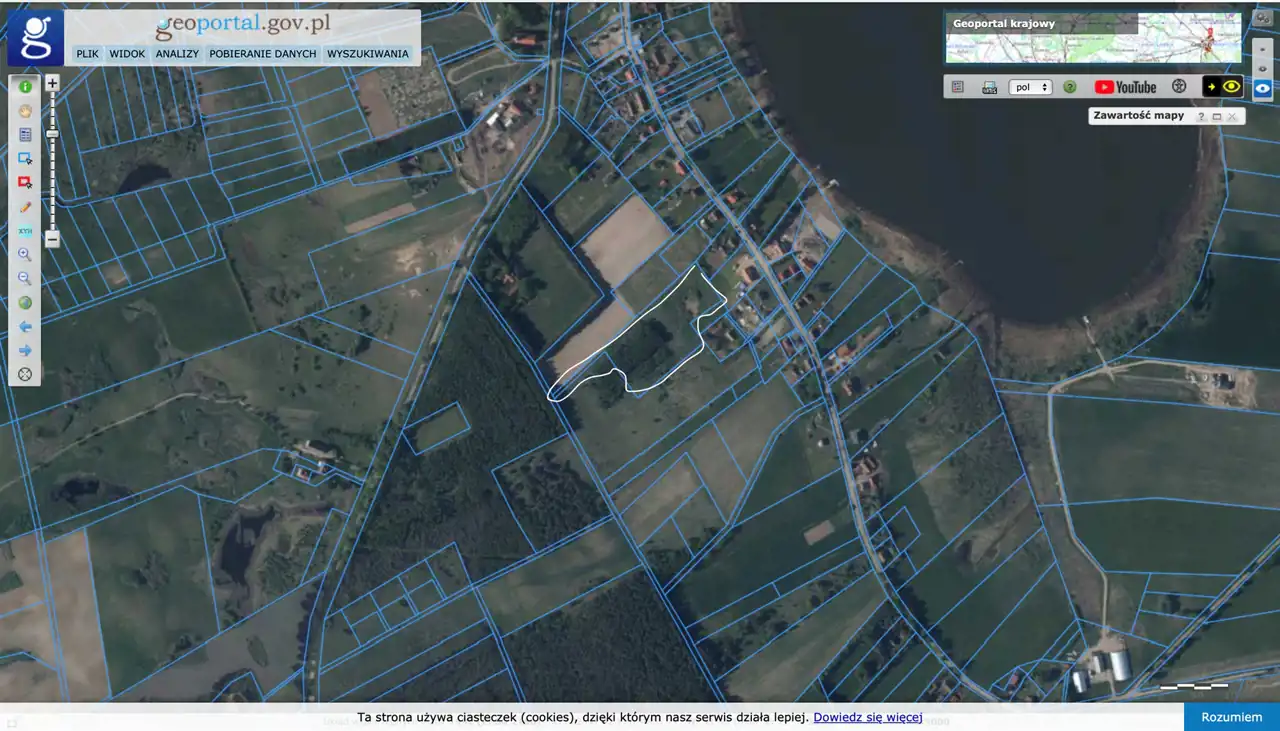
Task: Show full extent with globe icon
Action: click(x=25, y=303)
